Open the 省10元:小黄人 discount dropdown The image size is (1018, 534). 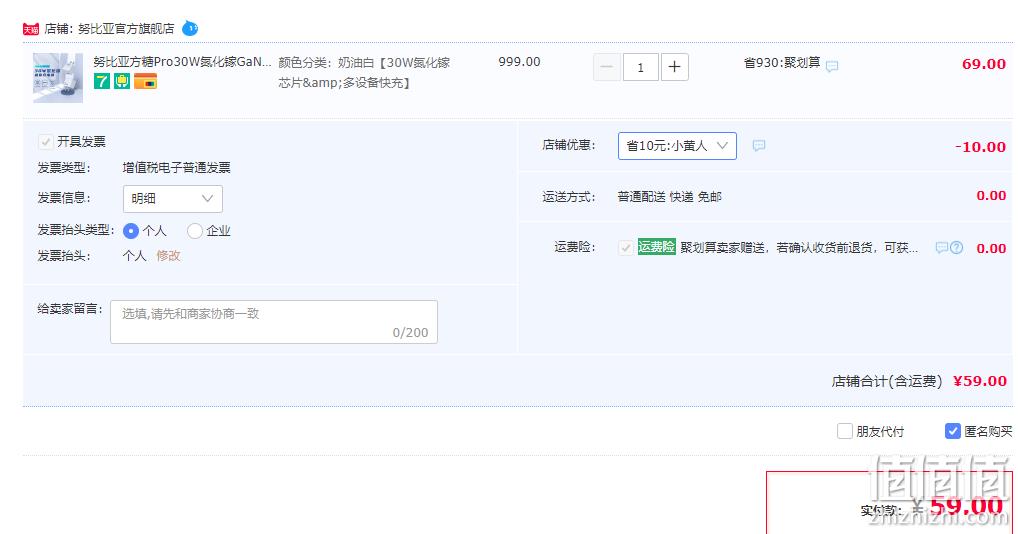pos(677,146)
